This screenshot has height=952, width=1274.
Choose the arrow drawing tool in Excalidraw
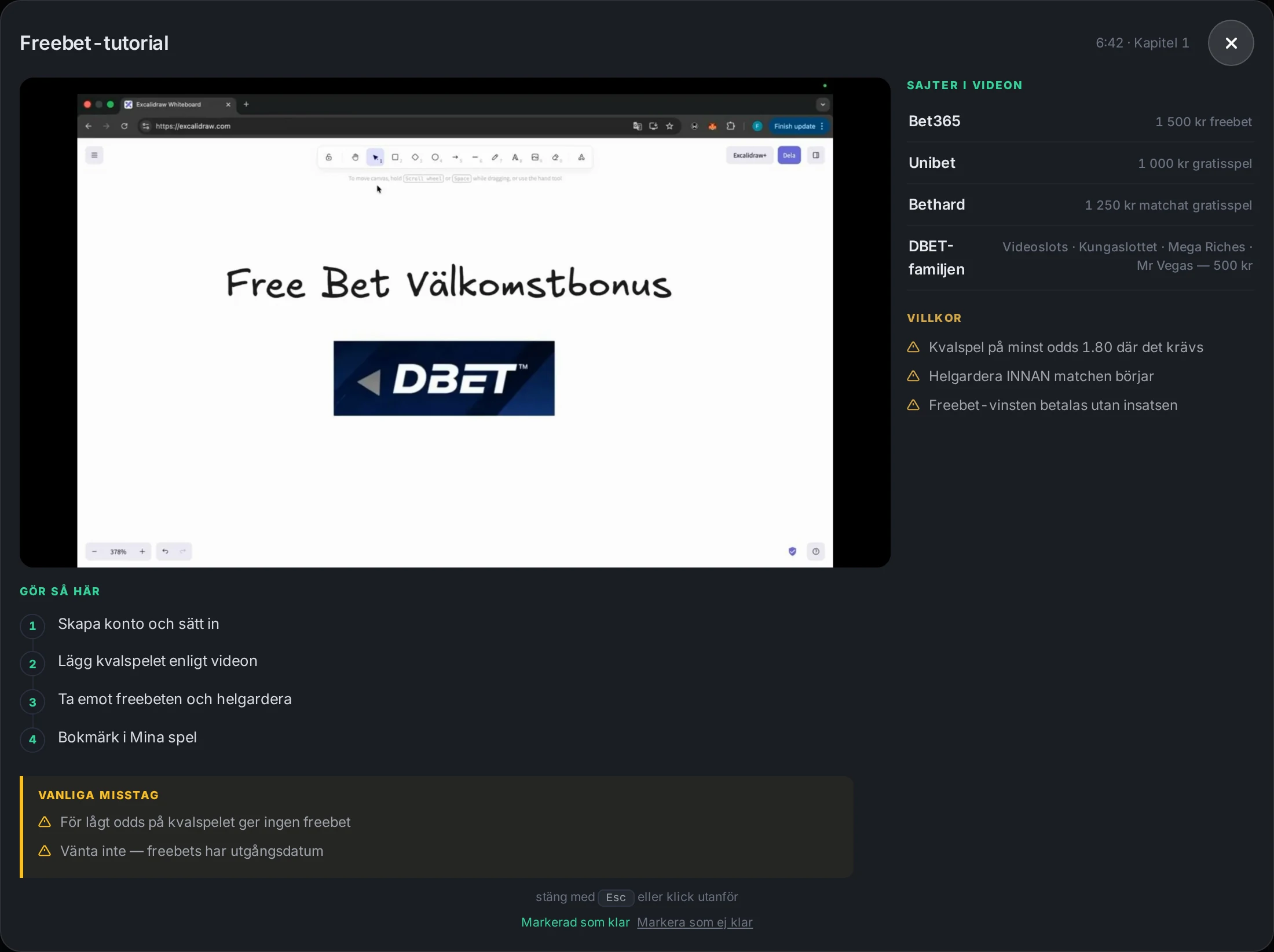tap(456, 157)
